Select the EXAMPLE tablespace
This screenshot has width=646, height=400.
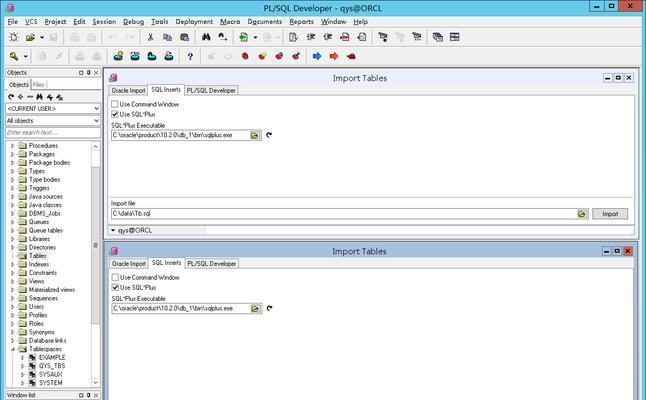[52, 357]
